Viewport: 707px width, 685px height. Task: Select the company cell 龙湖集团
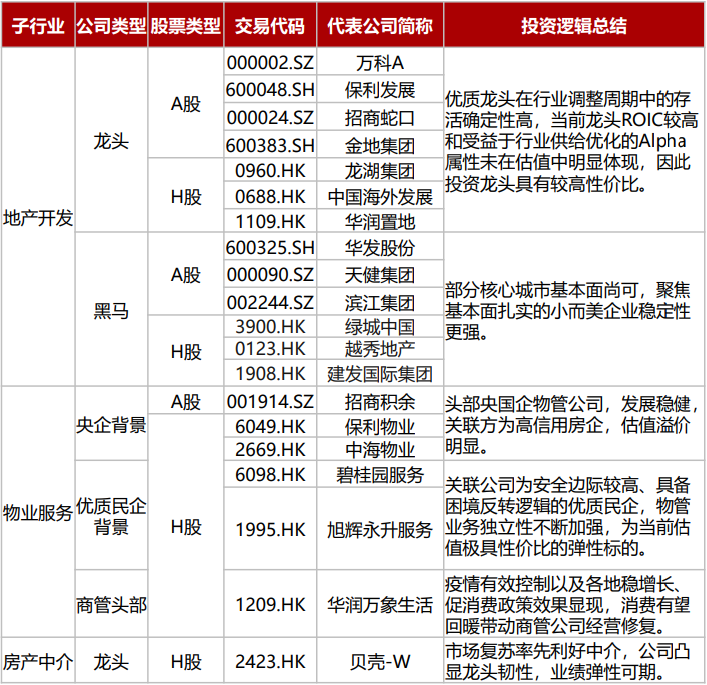[380, 170]
